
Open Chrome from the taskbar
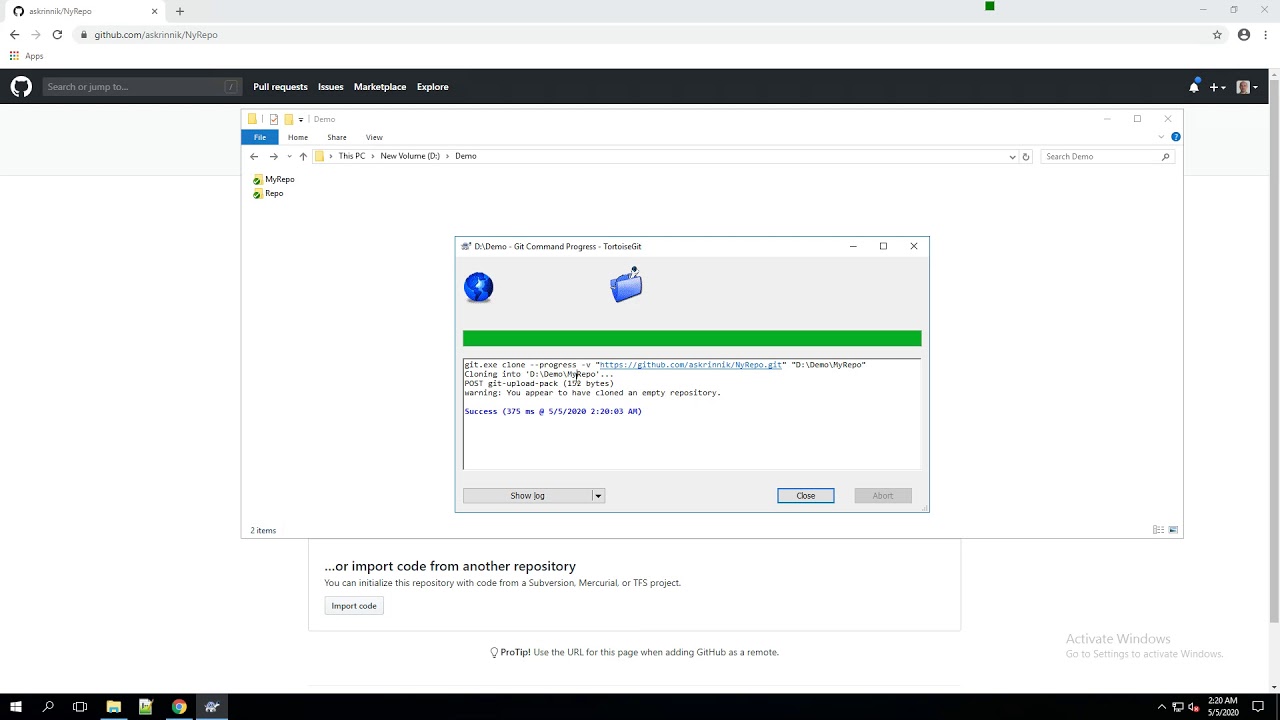click(x=179, y=707)
